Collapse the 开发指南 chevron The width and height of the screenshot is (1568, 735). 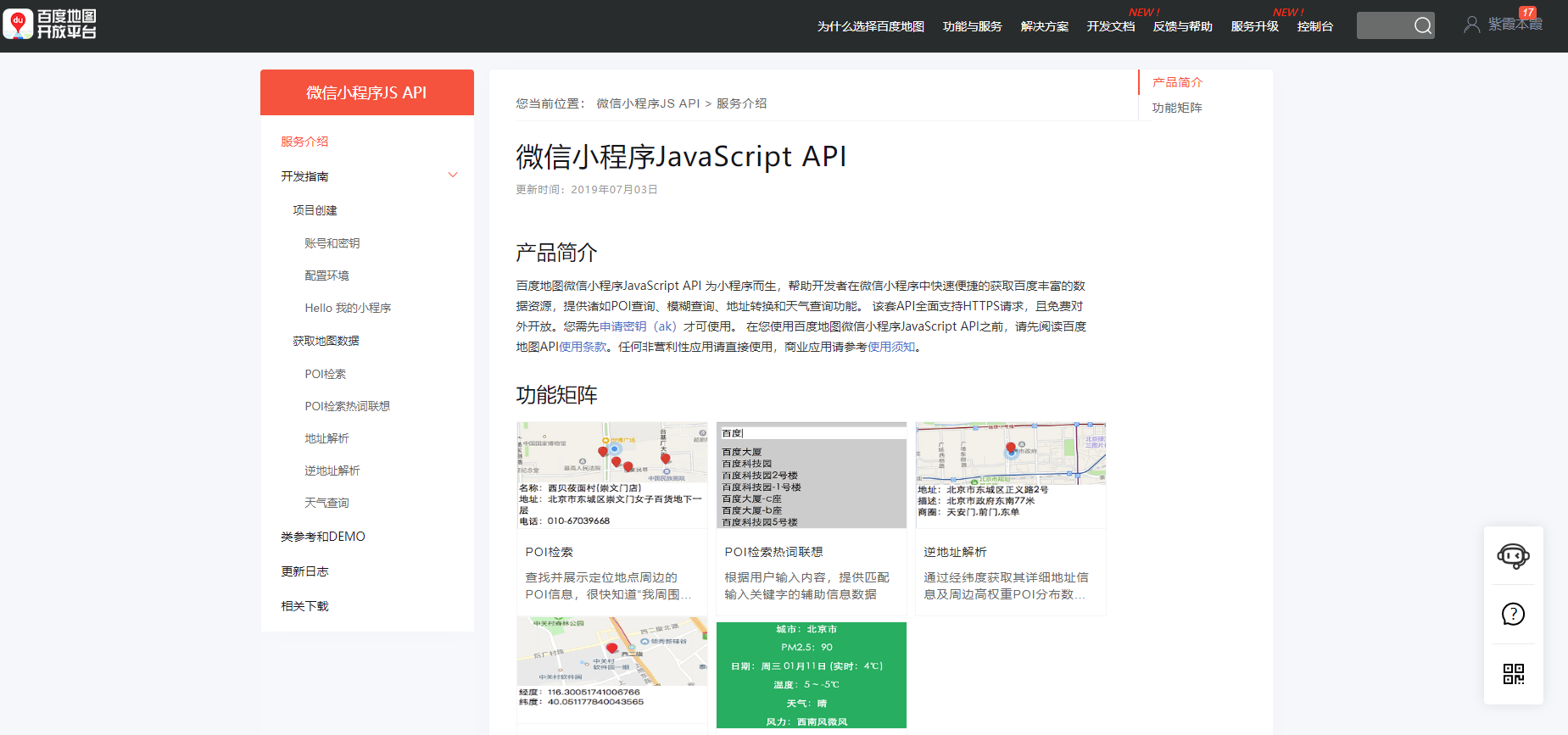point(453,175)
